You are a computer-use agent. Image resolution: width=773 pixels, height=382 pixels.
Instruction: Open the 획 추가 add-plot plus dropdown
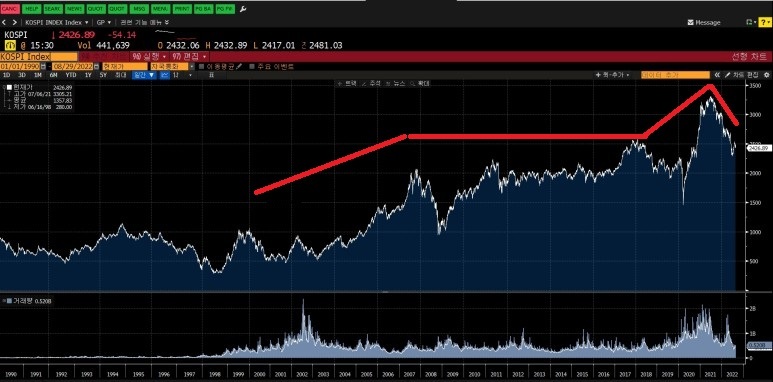coord(613,75)
